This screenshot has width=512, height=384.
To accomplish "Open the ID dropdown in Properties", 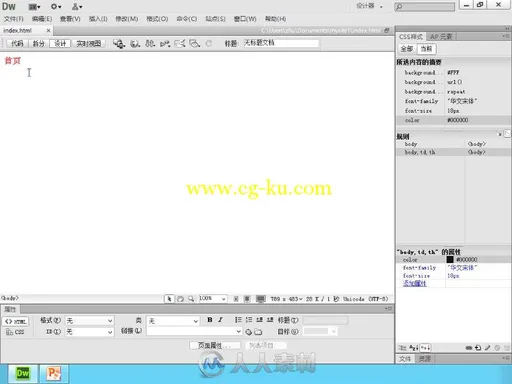I will click(89, 332).
